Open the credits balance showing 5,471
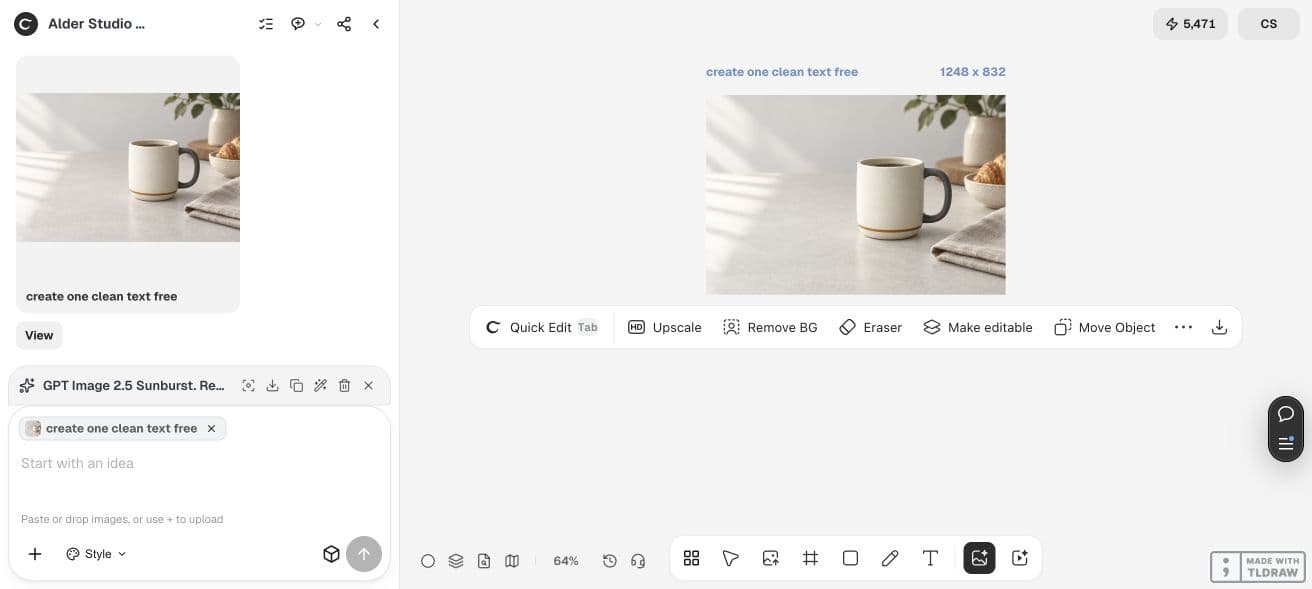This screenshot has width=1312, height=589. (1190, 24)
